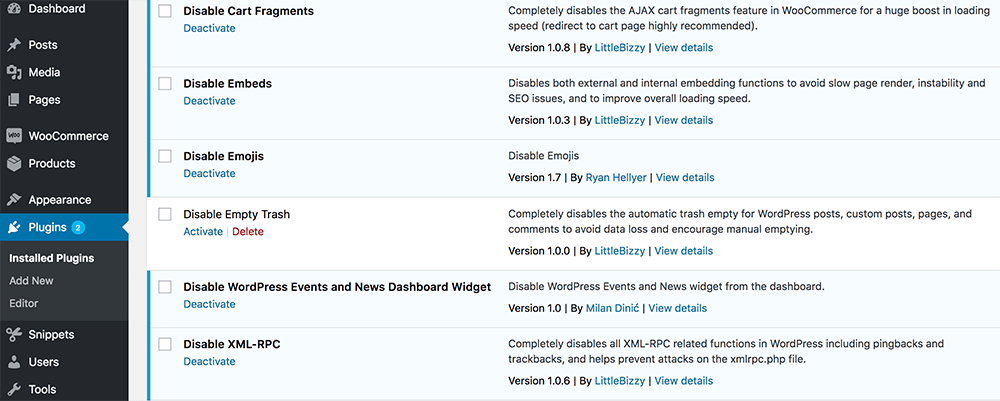Click the Tools wrench icon
1000x401 pixels.
[x=14, y=389]
